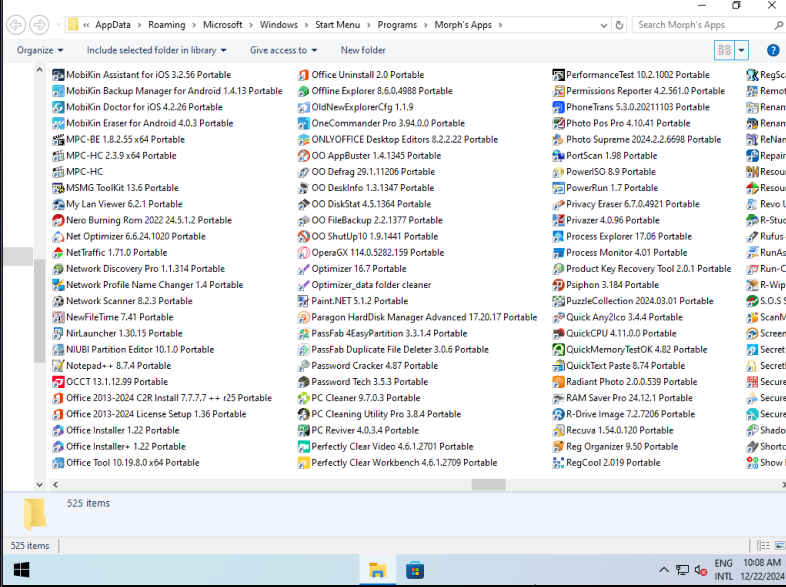The image size is (786, 587).
Task: Click the Back navigation button
Action: pos(16,25)
